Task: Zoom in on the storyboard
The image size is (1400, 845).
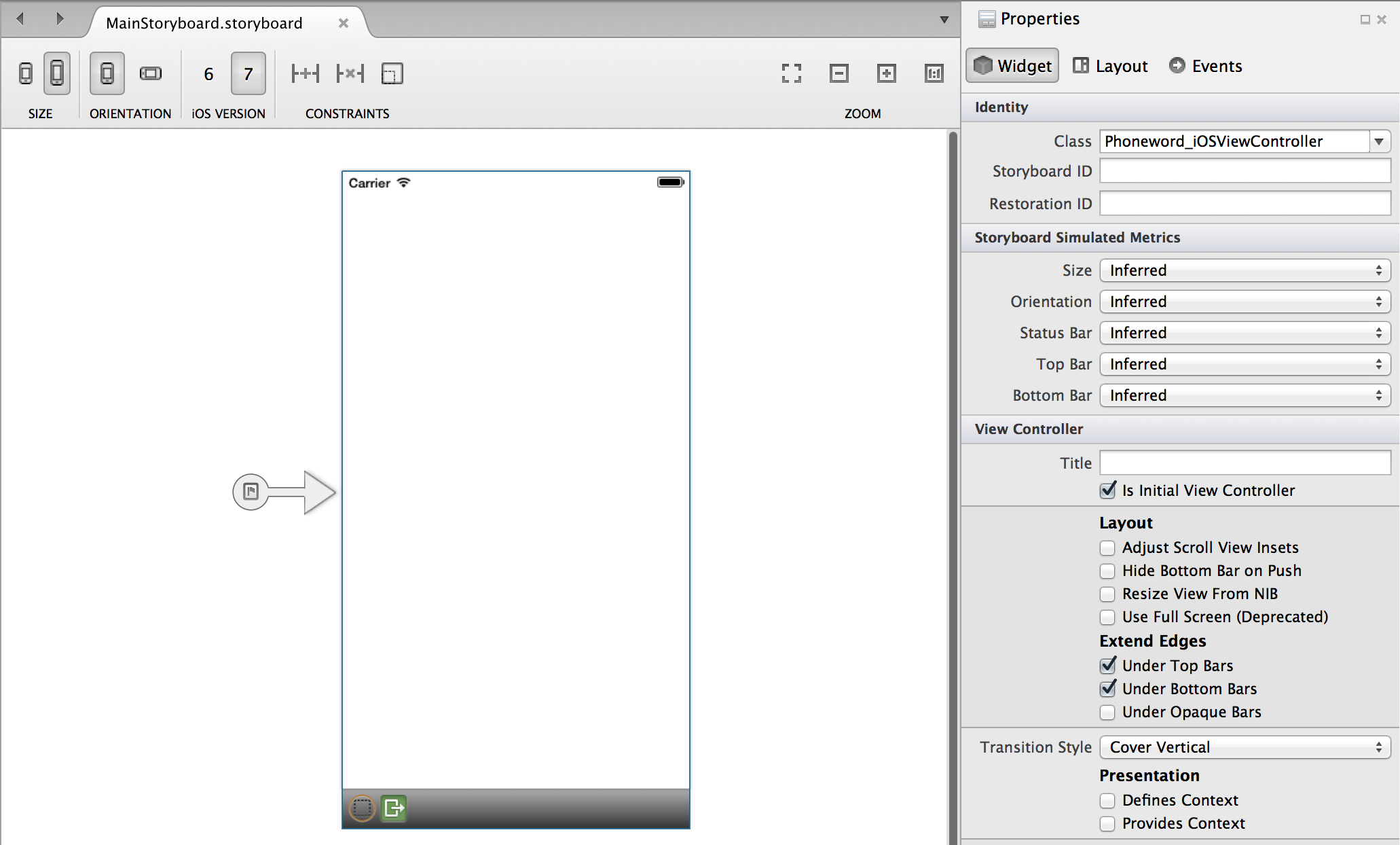Action: [886, 73]
